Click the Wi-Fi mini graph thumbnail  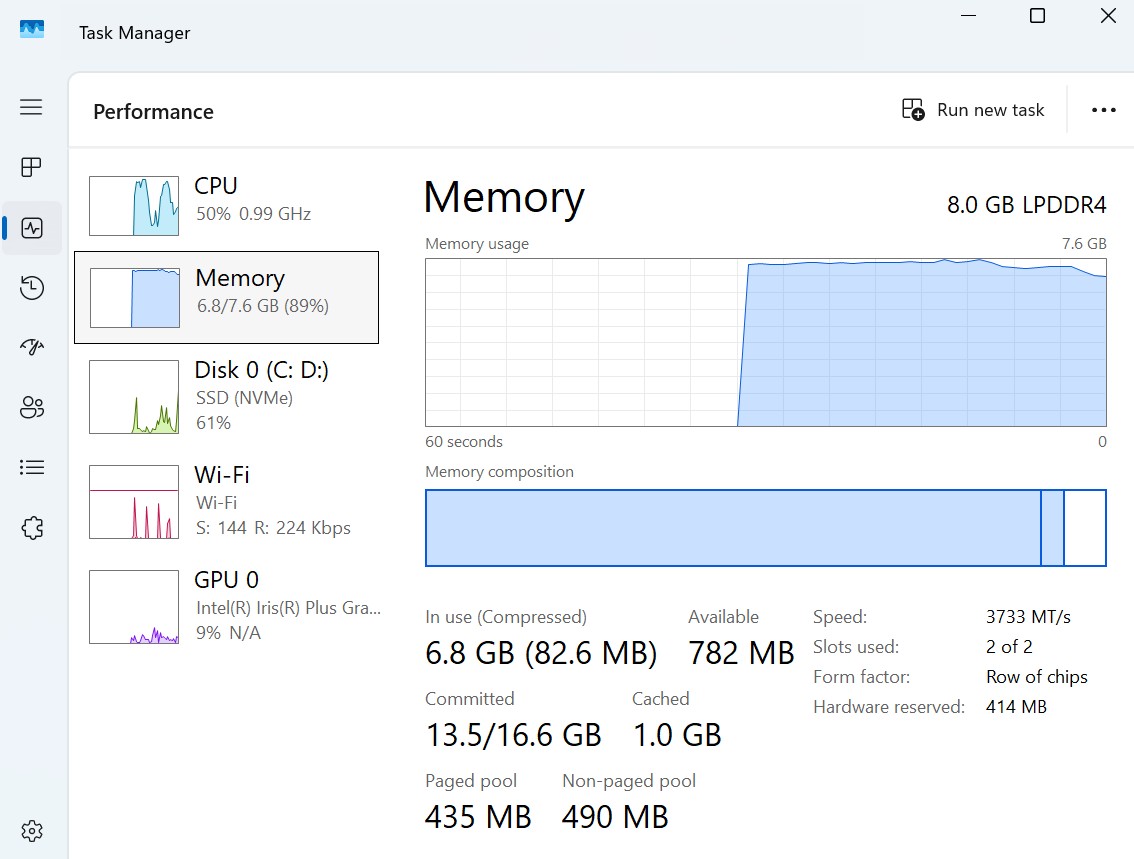pos(134,502)
